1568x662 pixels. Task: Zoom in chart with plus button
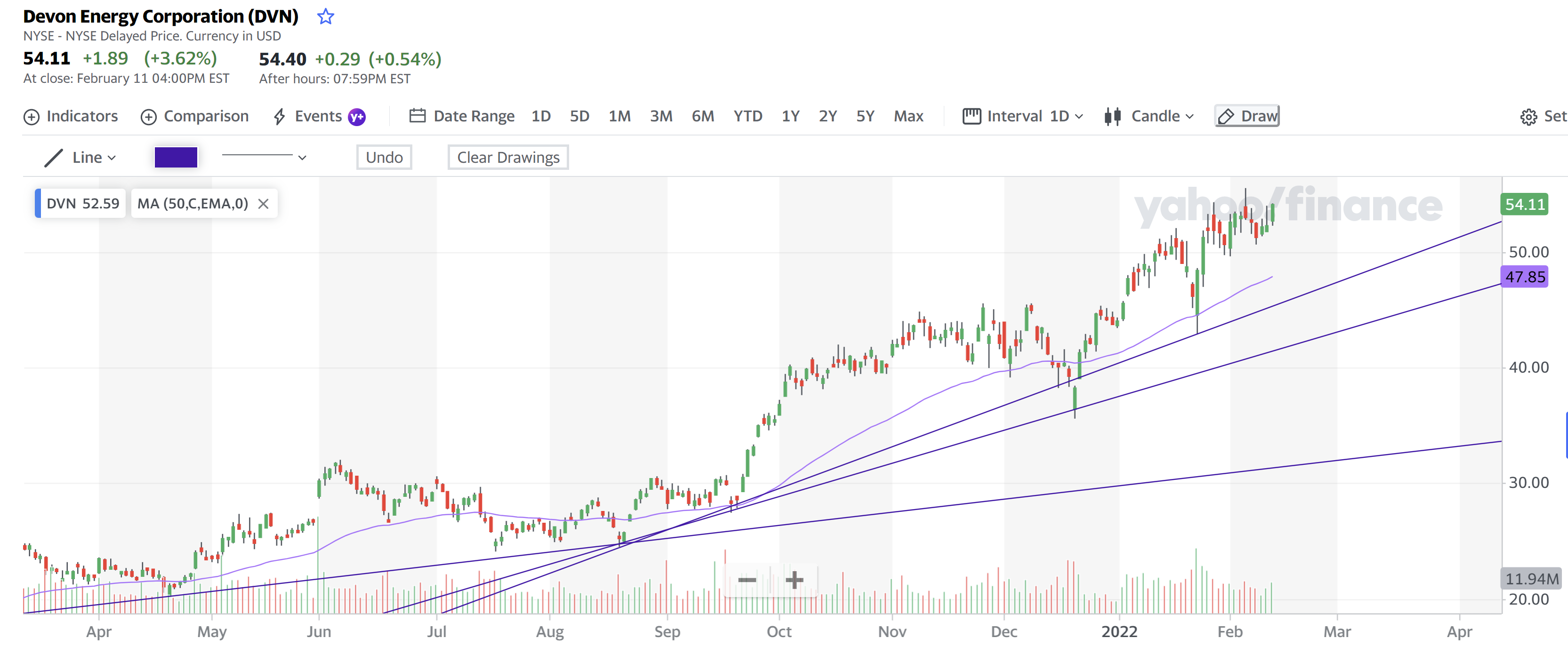[x=794, y=580]
